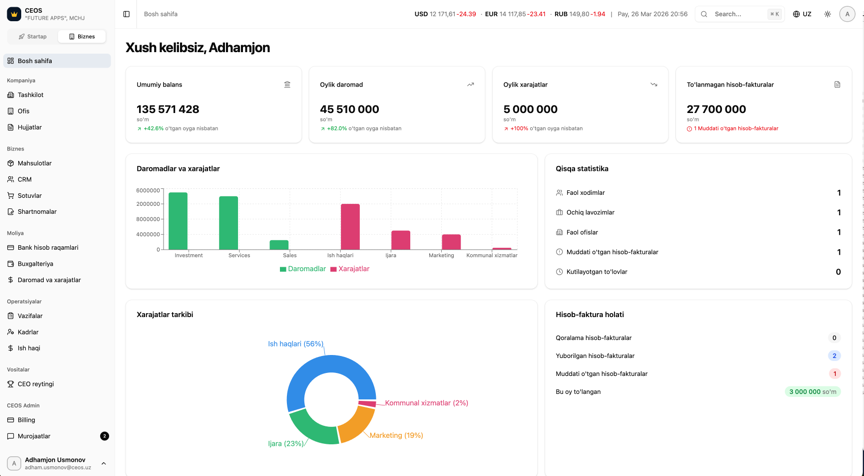Viewport: 864px width, 476px height.
Task: Select the Startap mode tab
Action: point(33,36)
